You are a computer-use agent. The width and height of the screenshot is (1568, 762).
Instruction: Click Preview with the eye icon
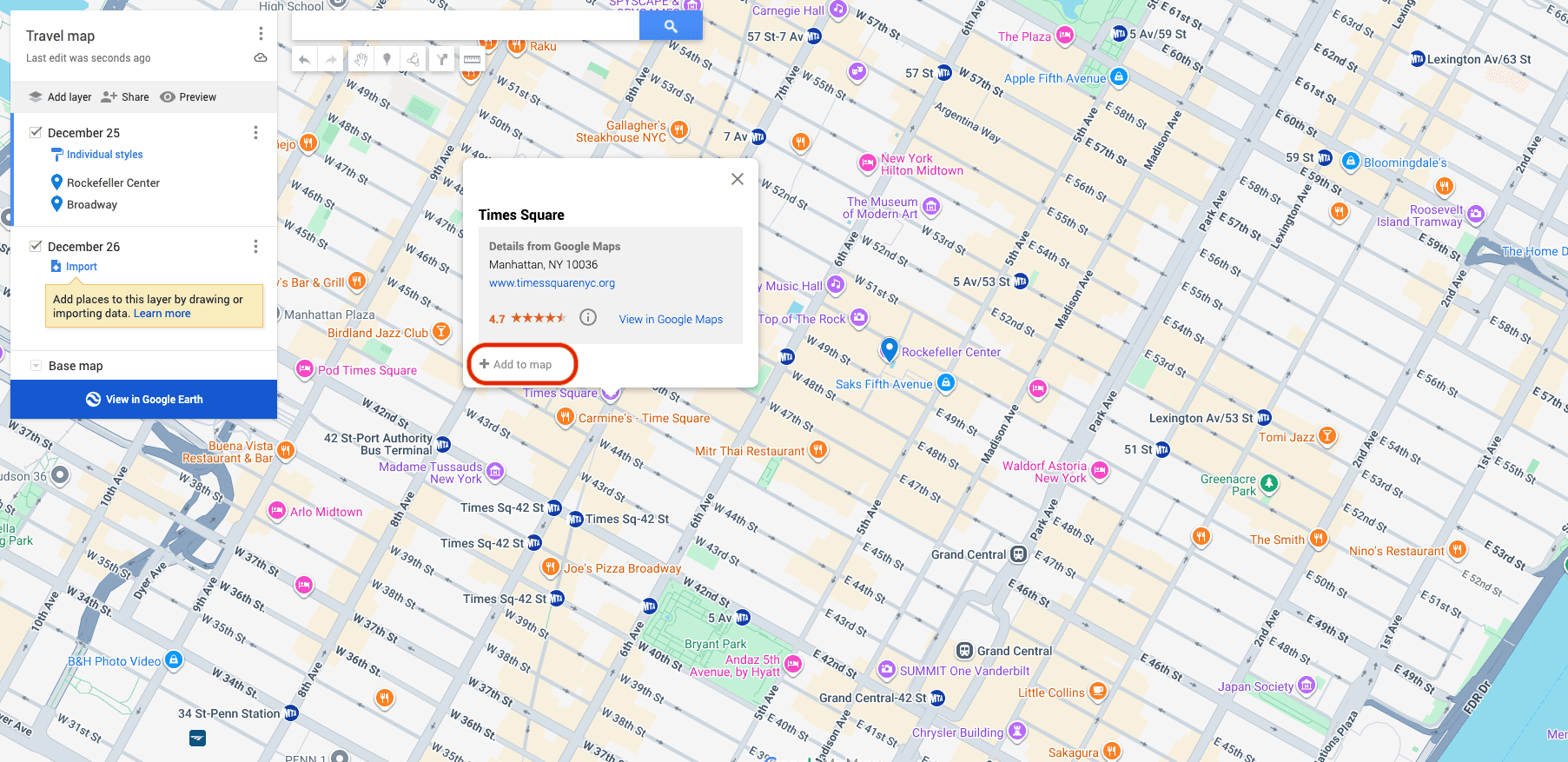[x=189, y=97]
